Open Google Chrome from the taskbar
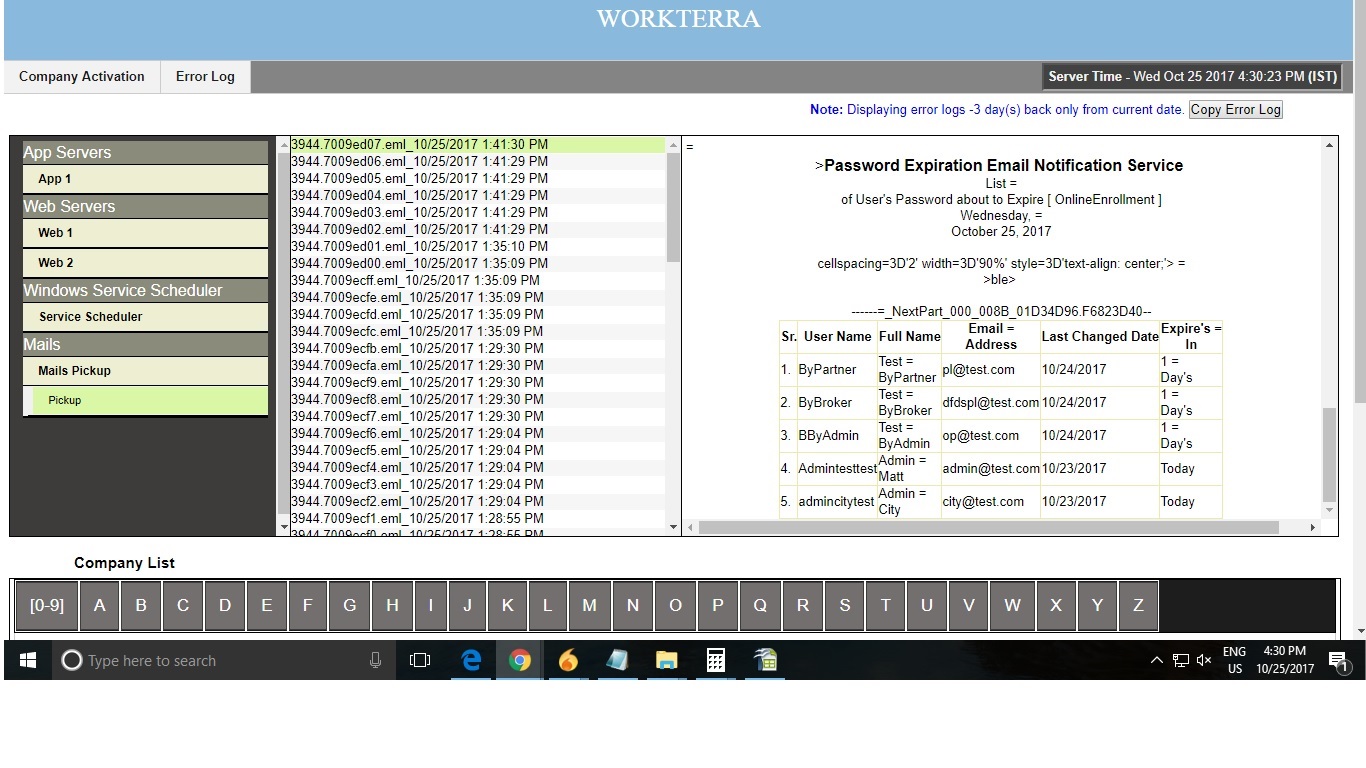Viewport: 1366px width, 768px height. pyautogui.click(x=519, y=660)
